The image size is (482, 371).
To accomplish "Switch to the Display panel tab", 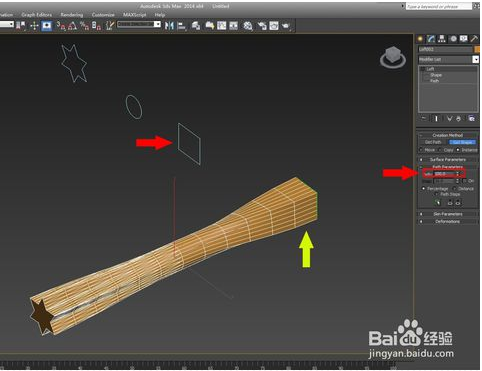I will click(x=464, y=39).
